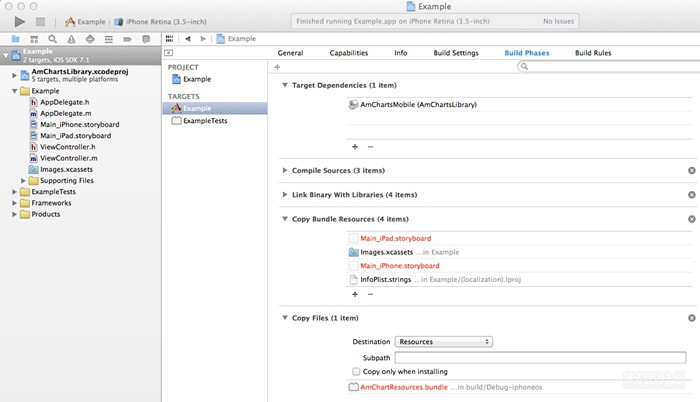700x402 pixels.
Task: Expand the Supporting Files folder
Action: pos(23,180)
